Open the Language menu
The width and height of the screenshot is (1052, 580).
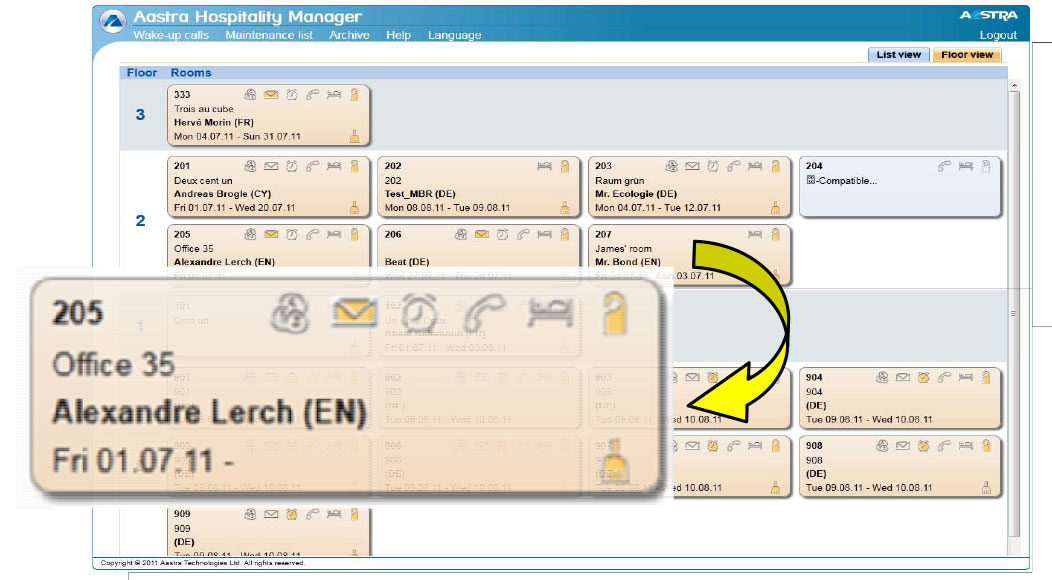(x=454, y=35)
